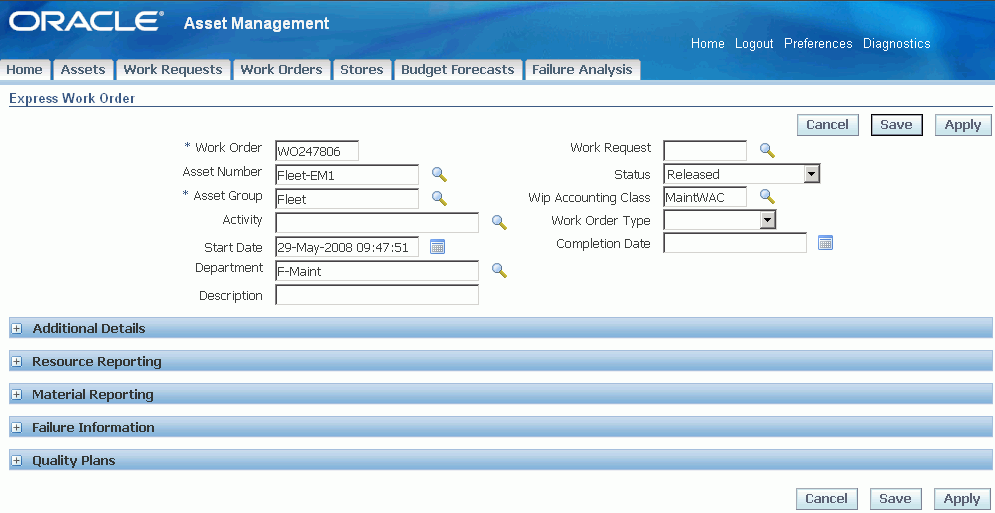Switch to the Budget Forecasts tab
This screenshot has width=995, height=513.
(x=458, y=70)
